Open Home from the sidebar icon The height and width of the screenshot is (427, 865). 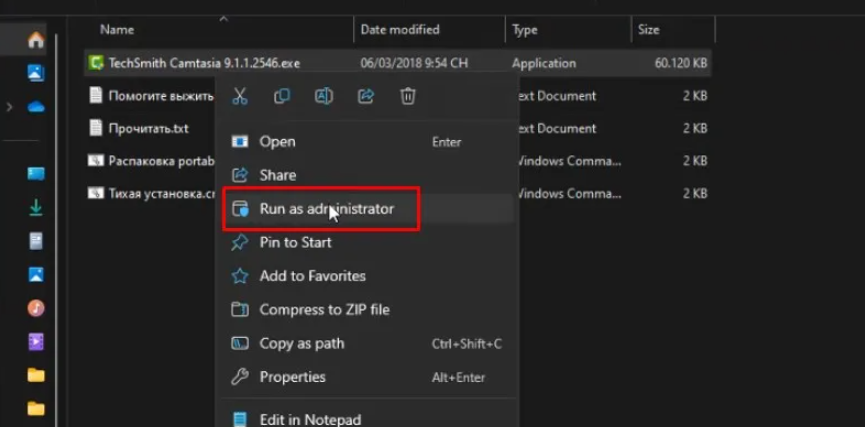coord(36,41)
